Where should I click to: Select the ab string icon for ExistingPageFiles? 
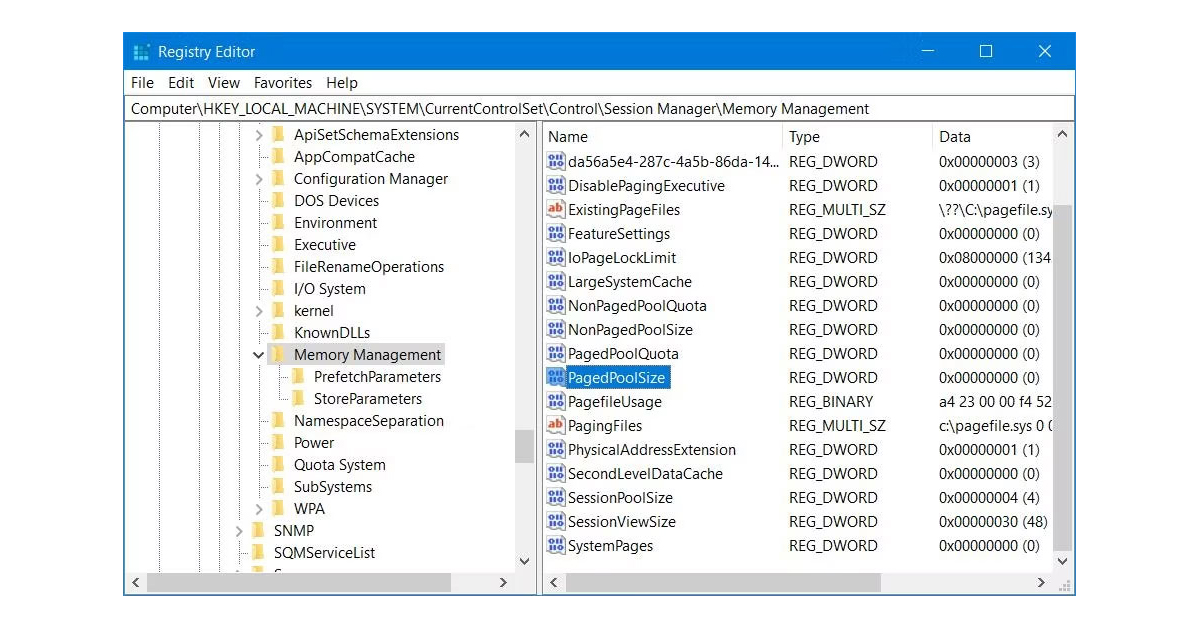coord(557,209)
